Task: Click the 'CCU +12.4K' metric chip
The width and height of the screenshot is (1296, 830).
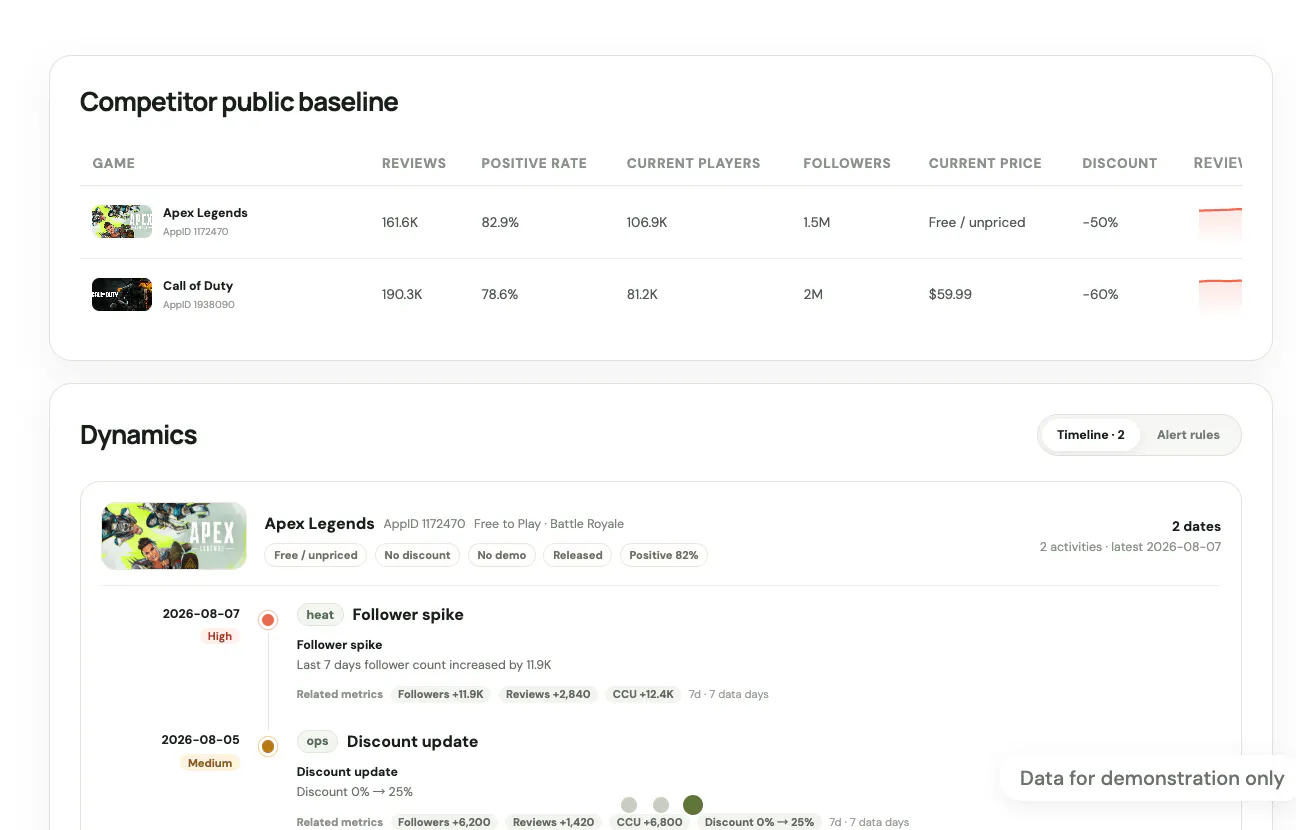Action: click(644, 694)
